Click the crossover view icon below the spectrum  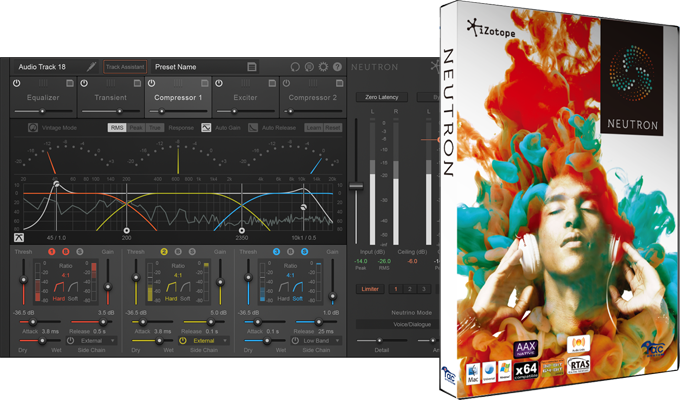19,237
